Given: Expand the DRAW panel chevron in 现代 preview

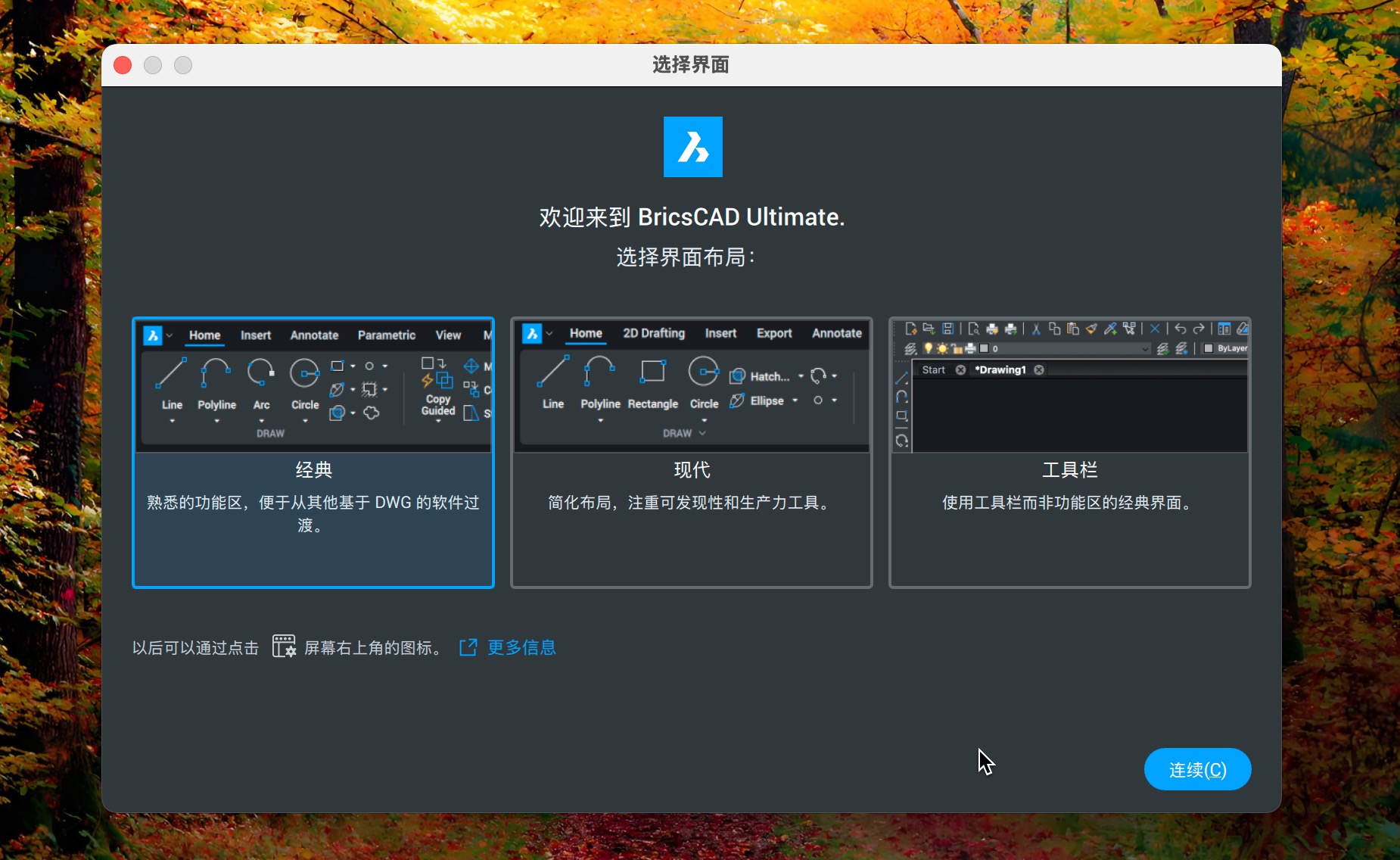Looking at the screenshot, I should (702, 433).
